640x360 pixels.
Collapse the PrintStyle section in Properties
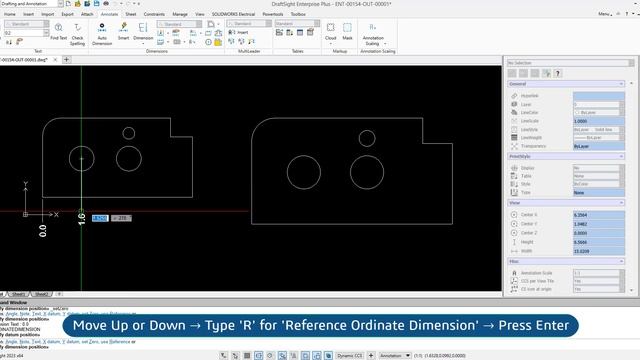[x=621, y=156]
